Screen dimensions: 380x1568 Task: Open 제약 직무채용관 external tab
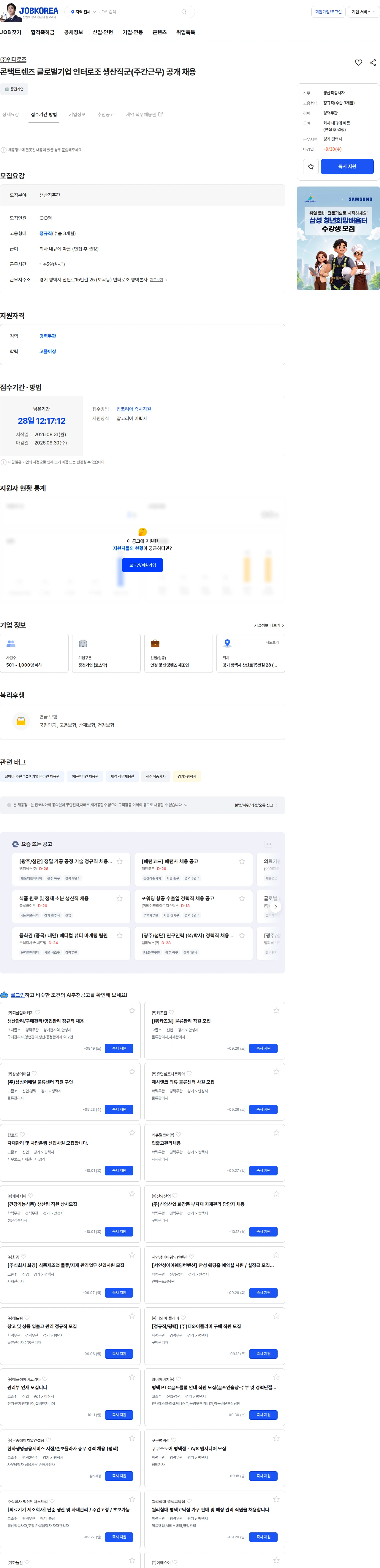(144, 114)
